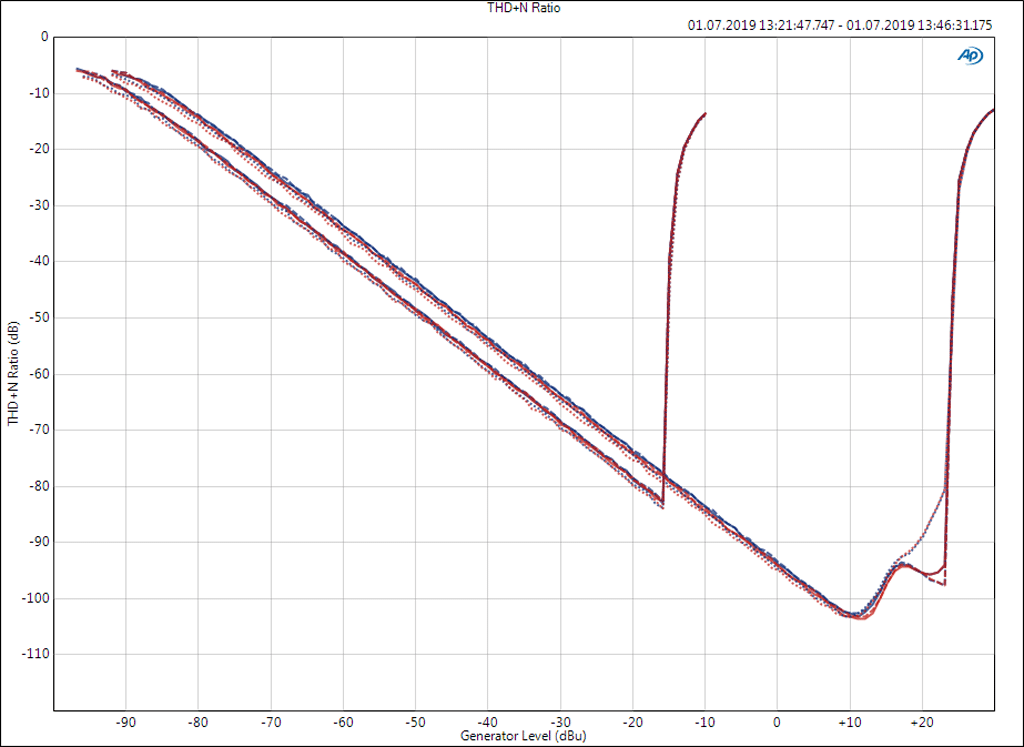
Task: Click the -50 tick on the horizontal axis
Action: click(415, 721)
